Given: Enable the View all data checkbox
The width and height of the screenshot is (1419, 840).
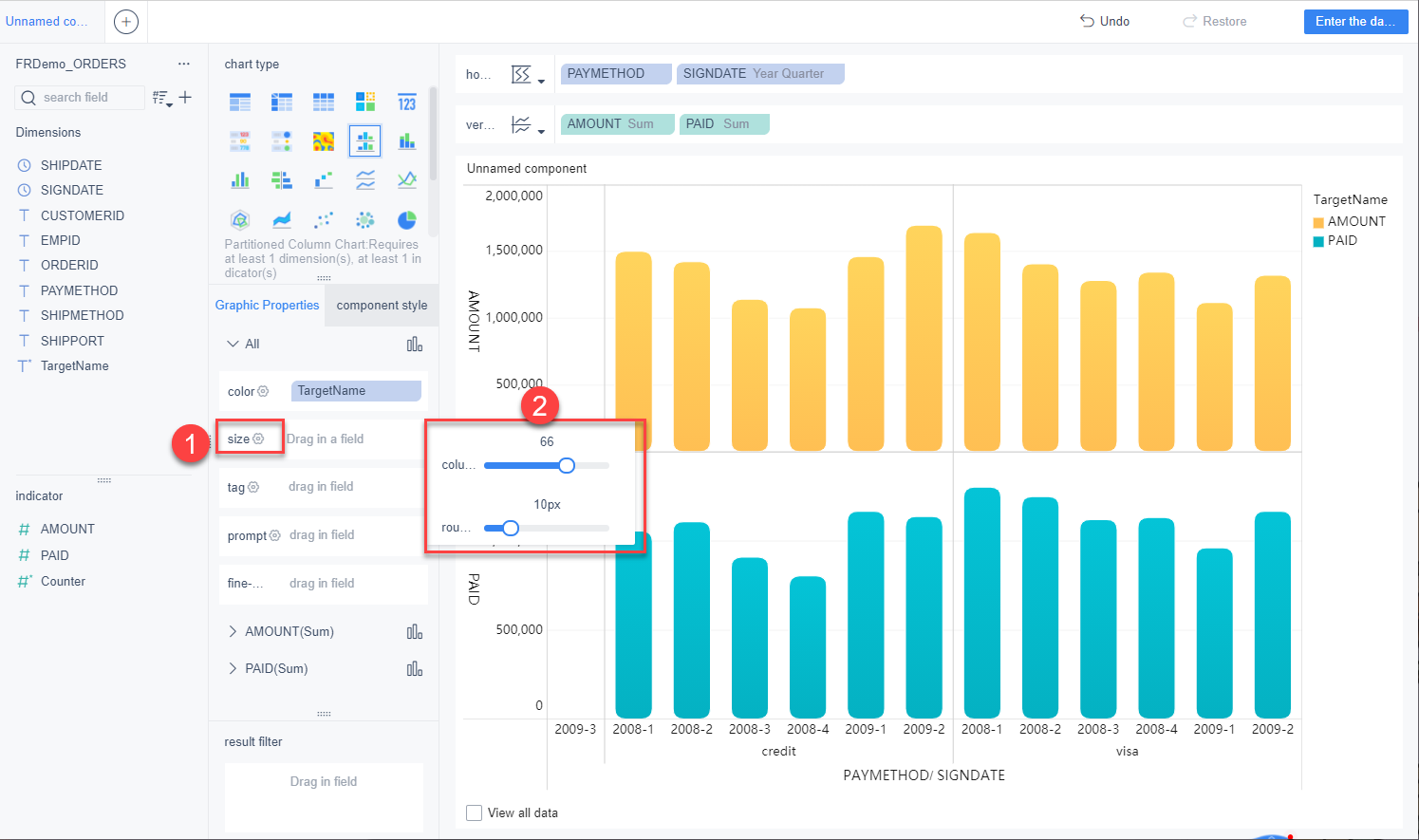Looking at the screenshot, I should coord(475,812).
